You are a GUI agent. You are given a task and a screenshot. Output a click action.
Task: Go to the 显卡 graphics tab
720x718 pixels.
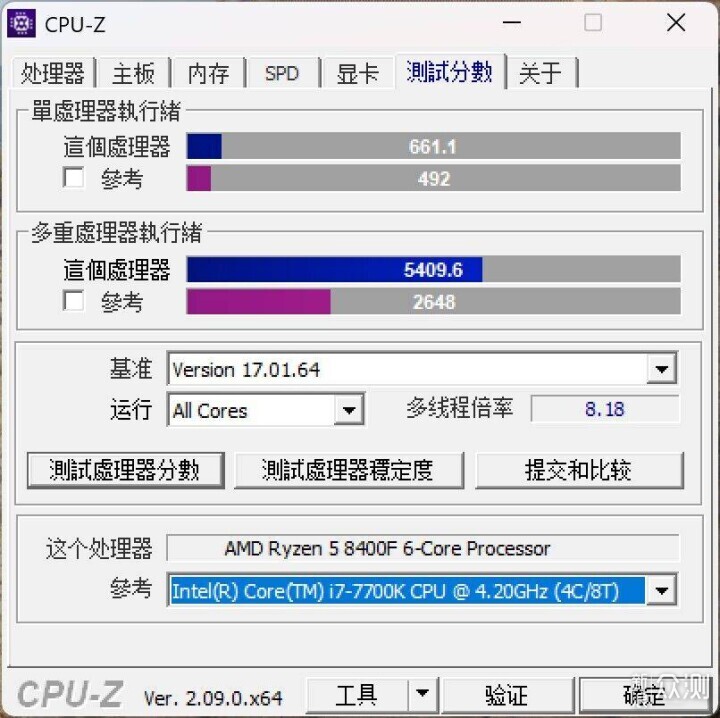point(358,73)
